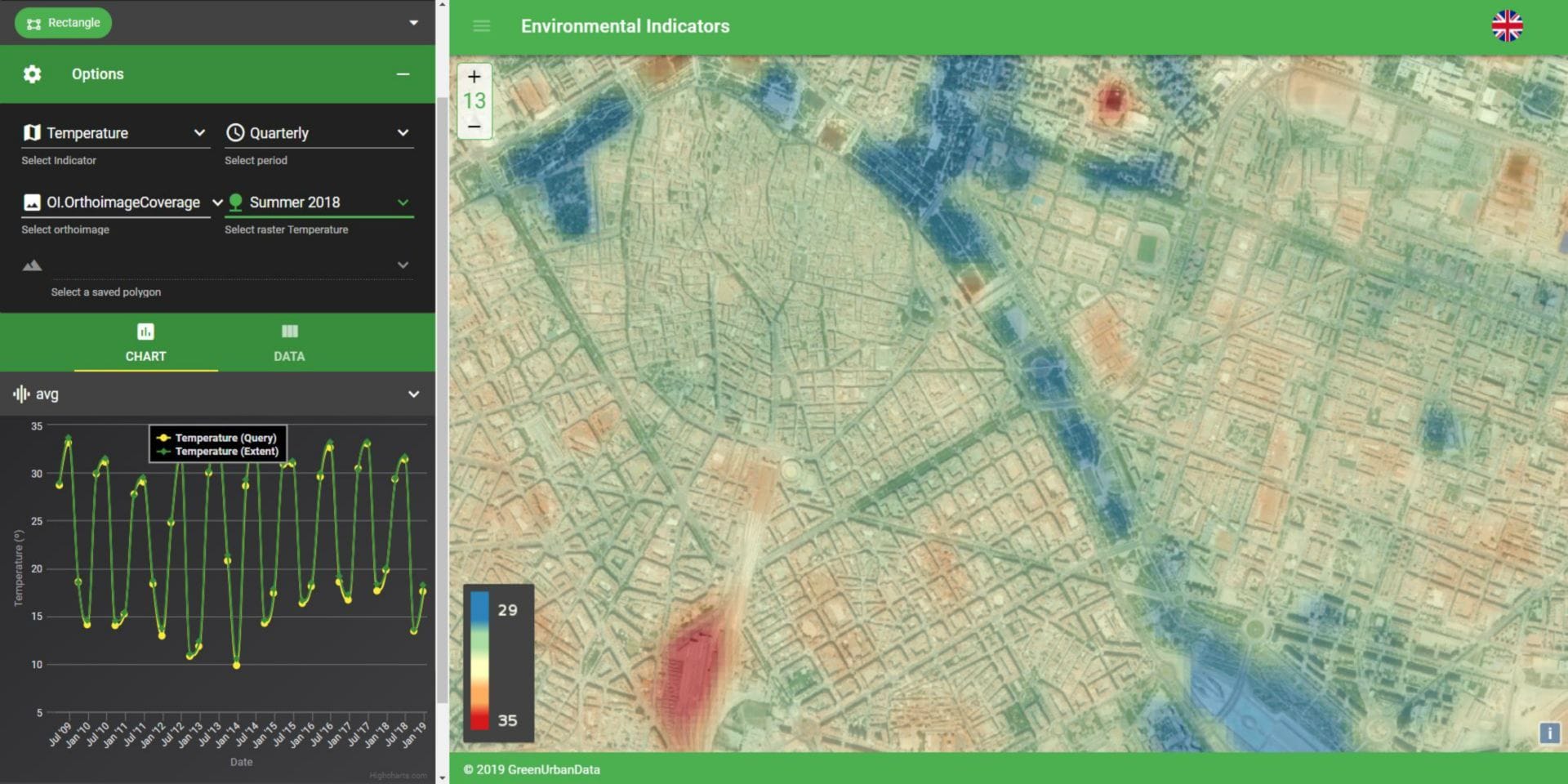Zoom in on the map
1568x784 pixels.
(x=474, y=77)
